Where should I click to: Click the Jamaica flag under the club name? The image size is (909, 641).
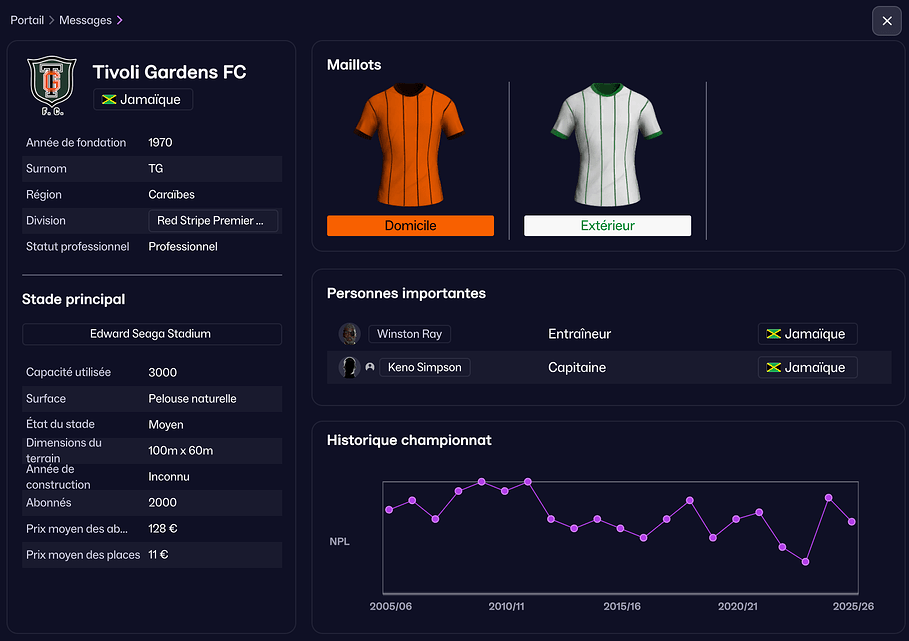pos(109,100)
